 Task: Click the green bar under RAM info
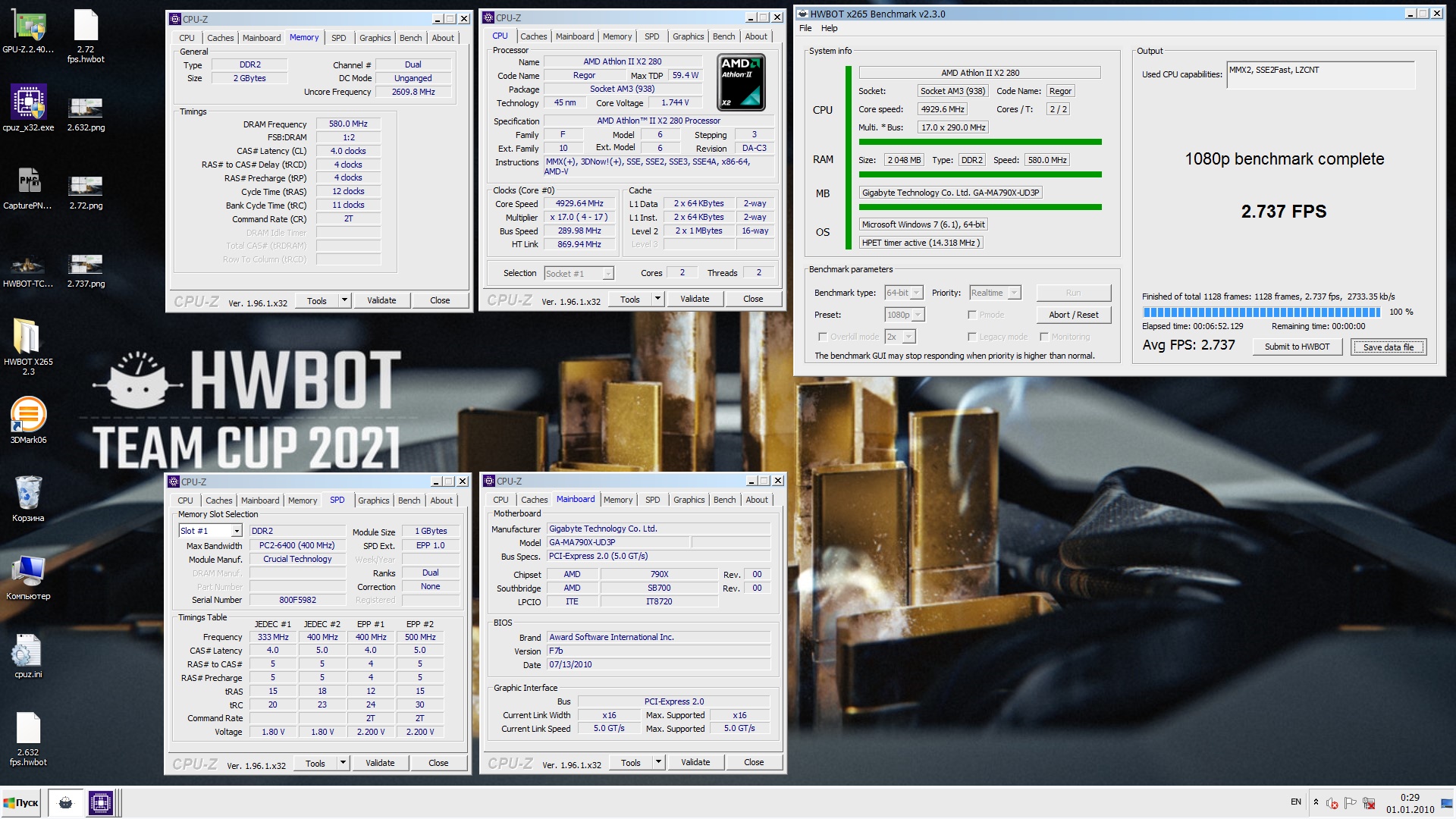pos(980,174)
